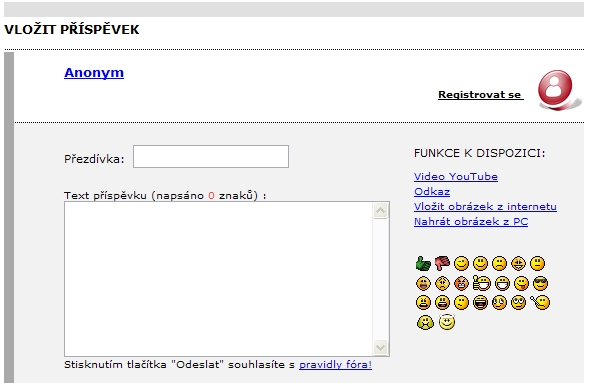Insert the worried crying face with raised brows
The width and height of the screenshot is (589, 383).
443,283
